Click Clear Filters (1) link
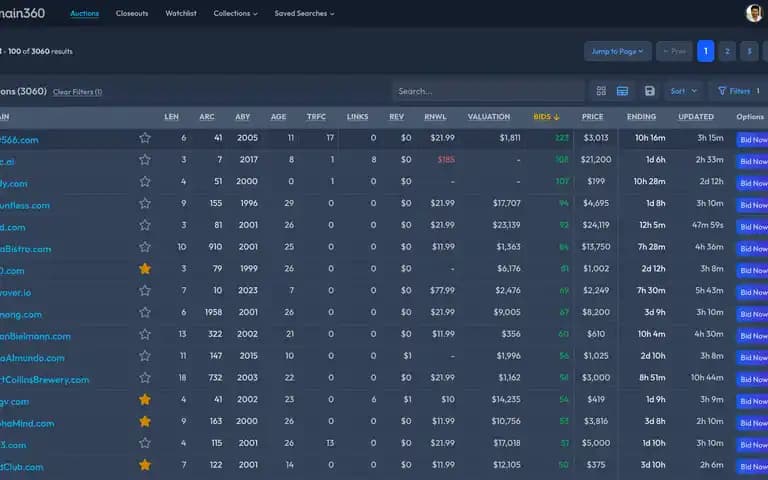Image resolution: width=768 pixels, height=480 pixels. (x=77, y=92)
